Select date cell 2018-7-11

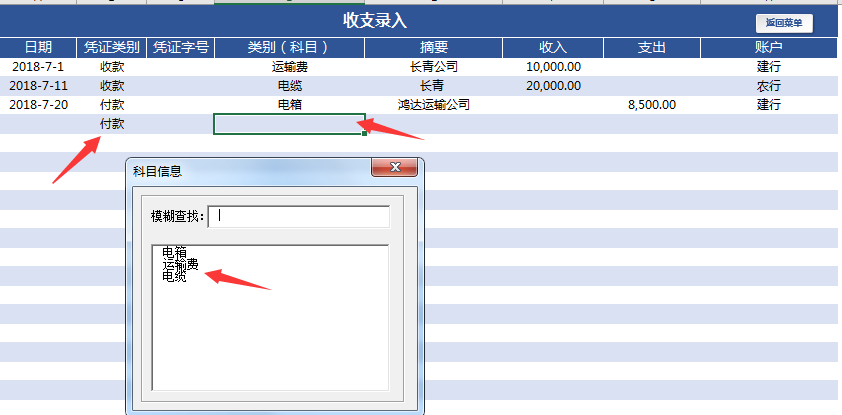pos(38,86)
